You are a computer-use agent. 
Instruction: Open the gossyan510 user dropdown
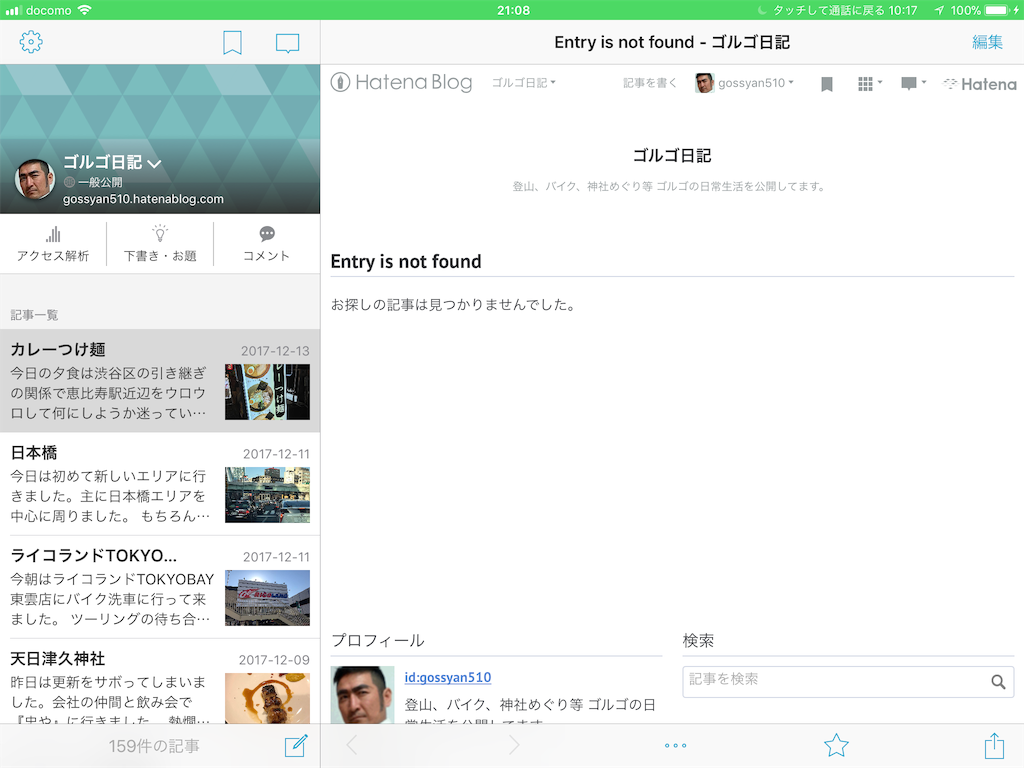pyautogui.click(x=756, y=83)
